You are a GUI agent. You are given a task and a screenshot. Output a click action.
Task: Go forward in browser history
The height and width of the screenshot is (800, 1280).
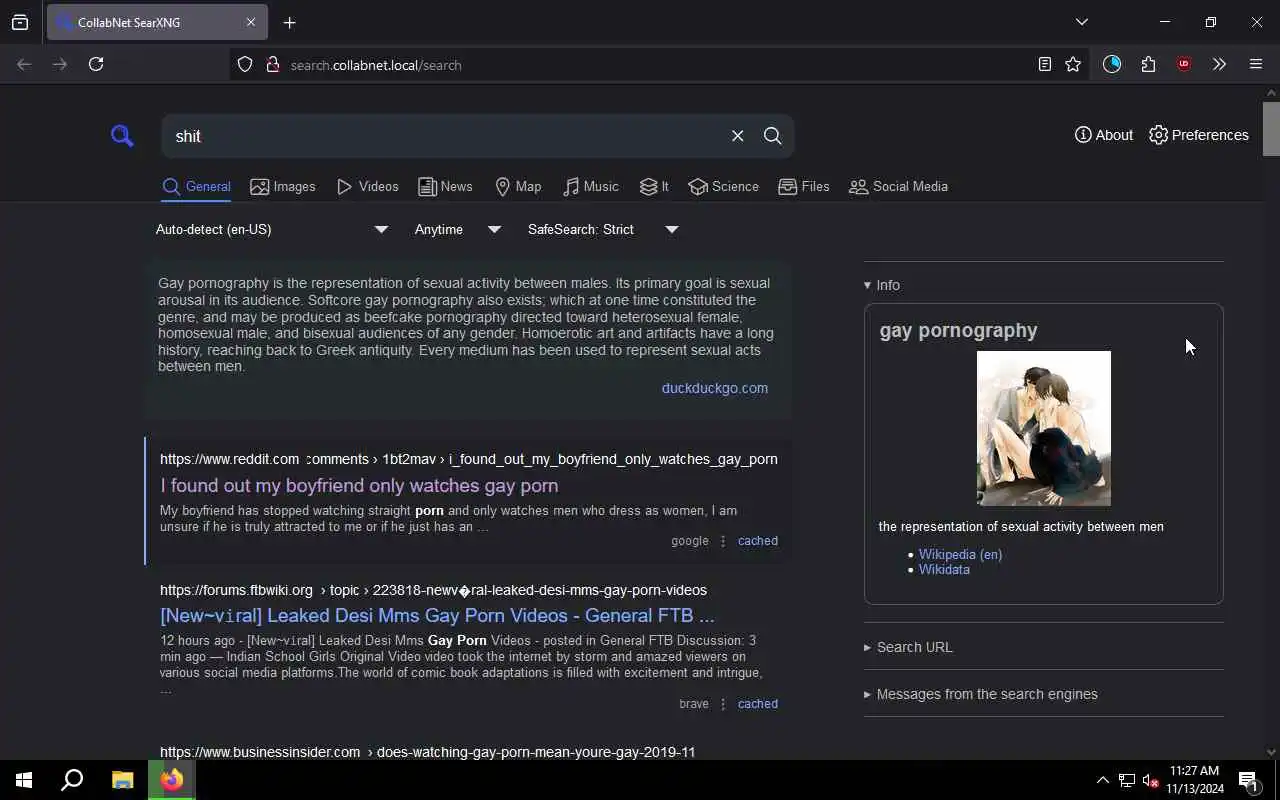tap(60, 64)
